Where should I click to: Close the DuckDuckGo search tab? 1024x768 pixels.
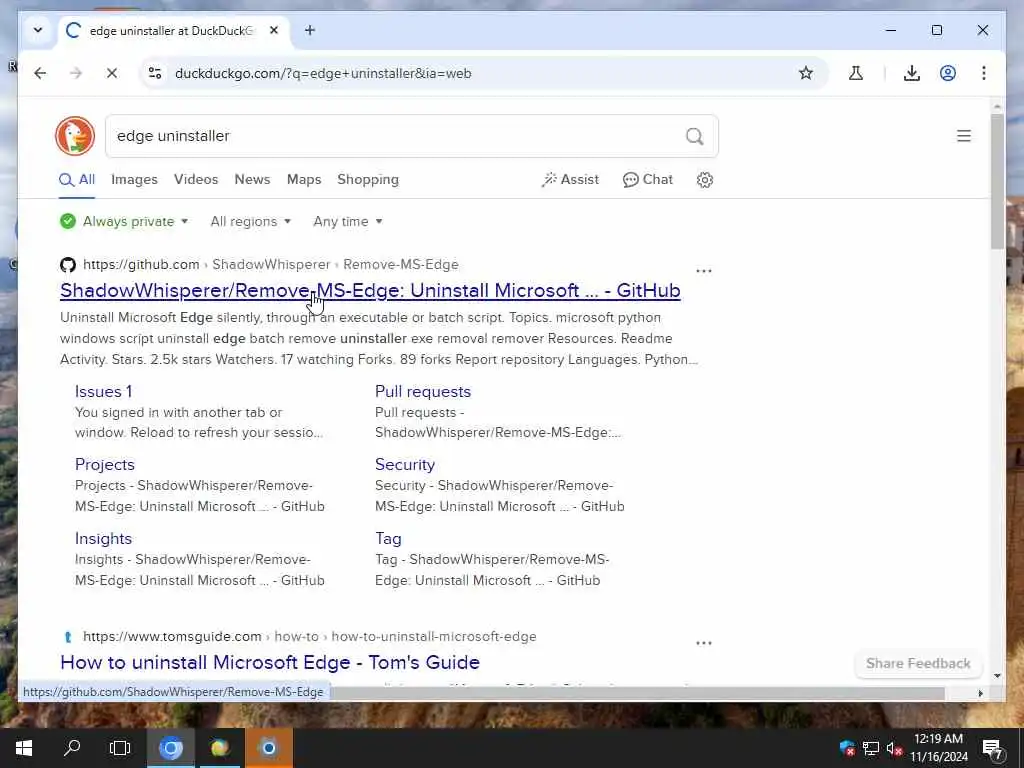pos(274,30)
